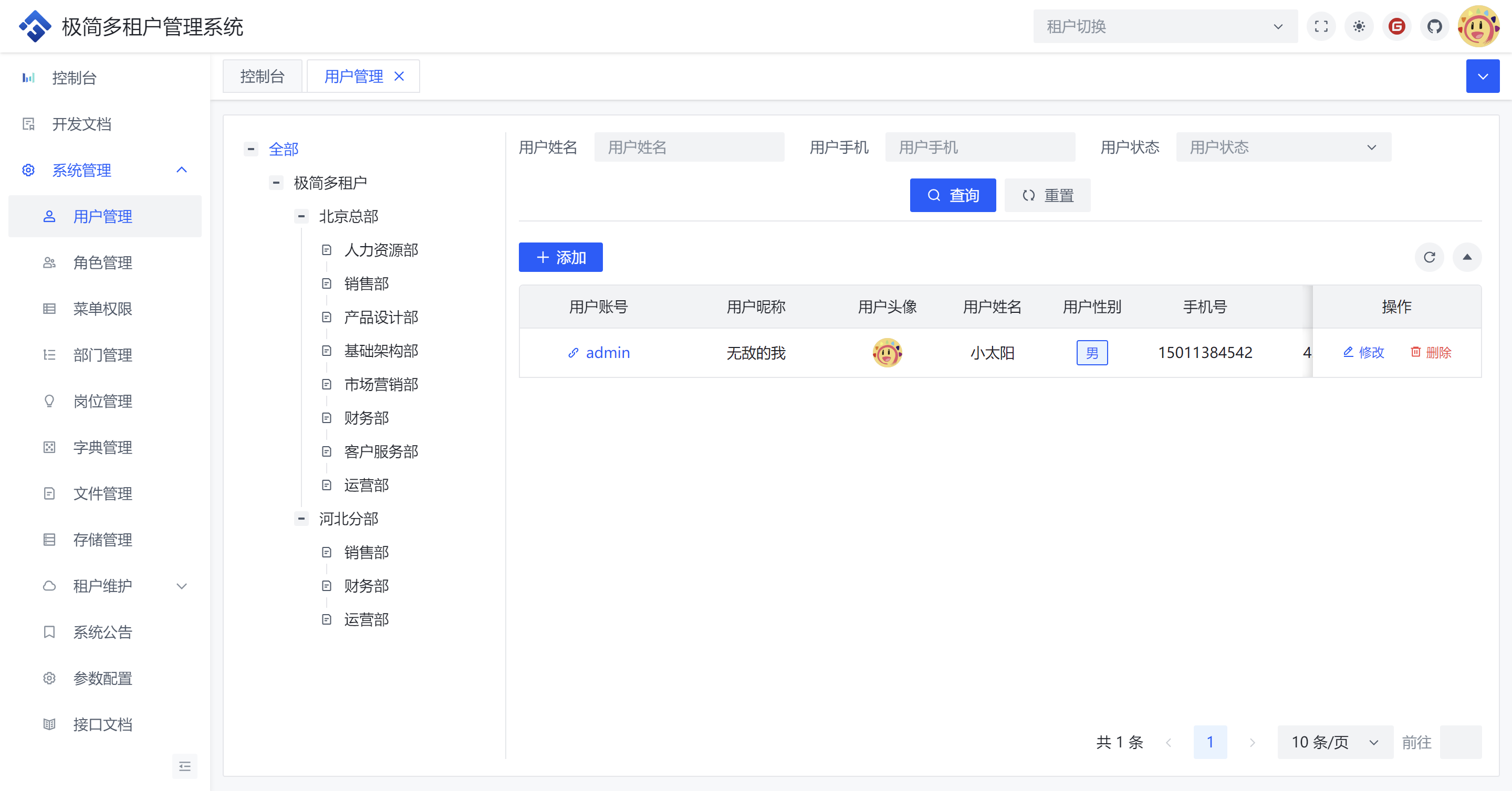1512x791 pixels.
Task: Open the 租户切换 dropdown
Action: point(1164,26)
